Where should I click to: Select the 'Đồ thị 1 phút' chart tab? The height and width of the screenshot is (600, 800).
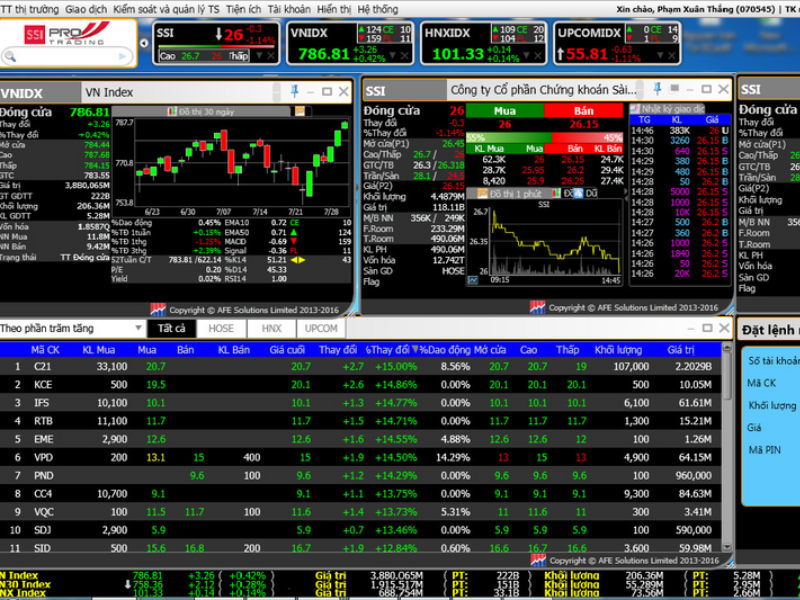(508, 194)
